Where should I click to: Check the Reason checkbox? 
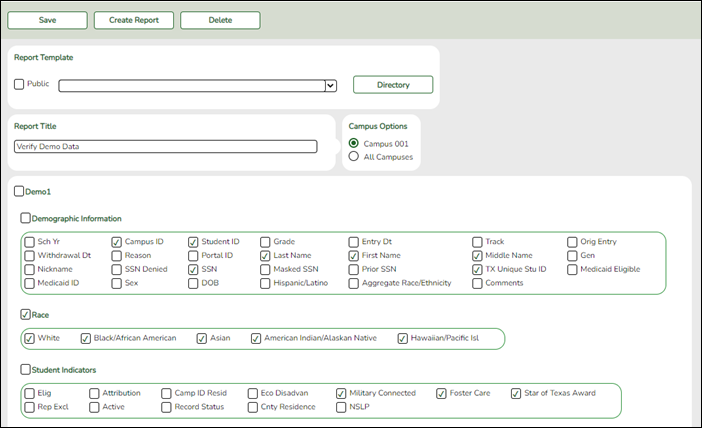116,256
